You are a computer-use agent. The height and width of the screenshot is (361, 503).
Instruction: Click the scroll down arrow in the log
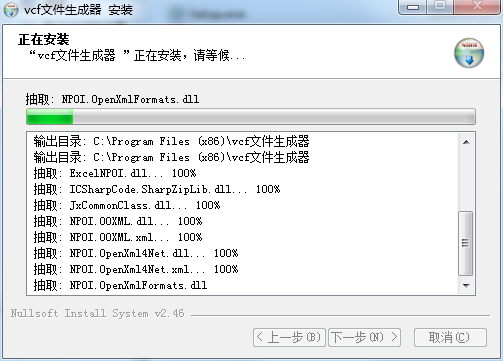click(x=466, y=286)
